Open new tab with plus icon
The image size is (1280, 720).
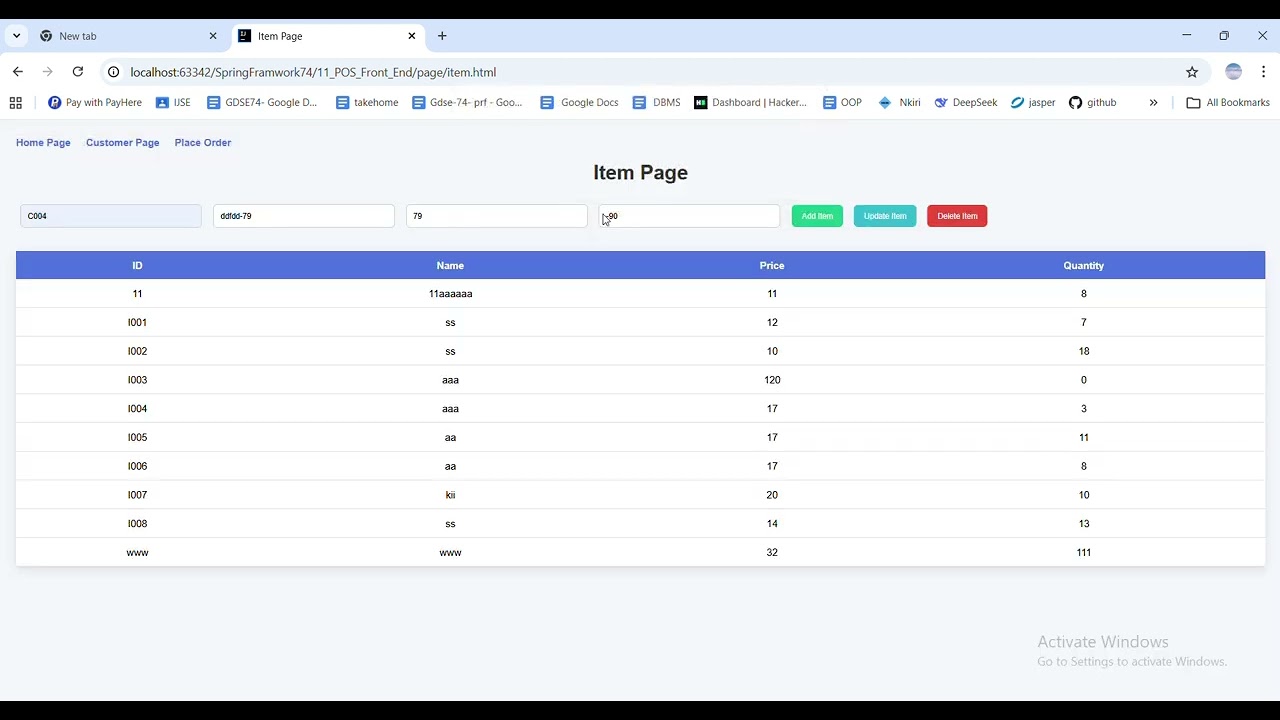442,36
